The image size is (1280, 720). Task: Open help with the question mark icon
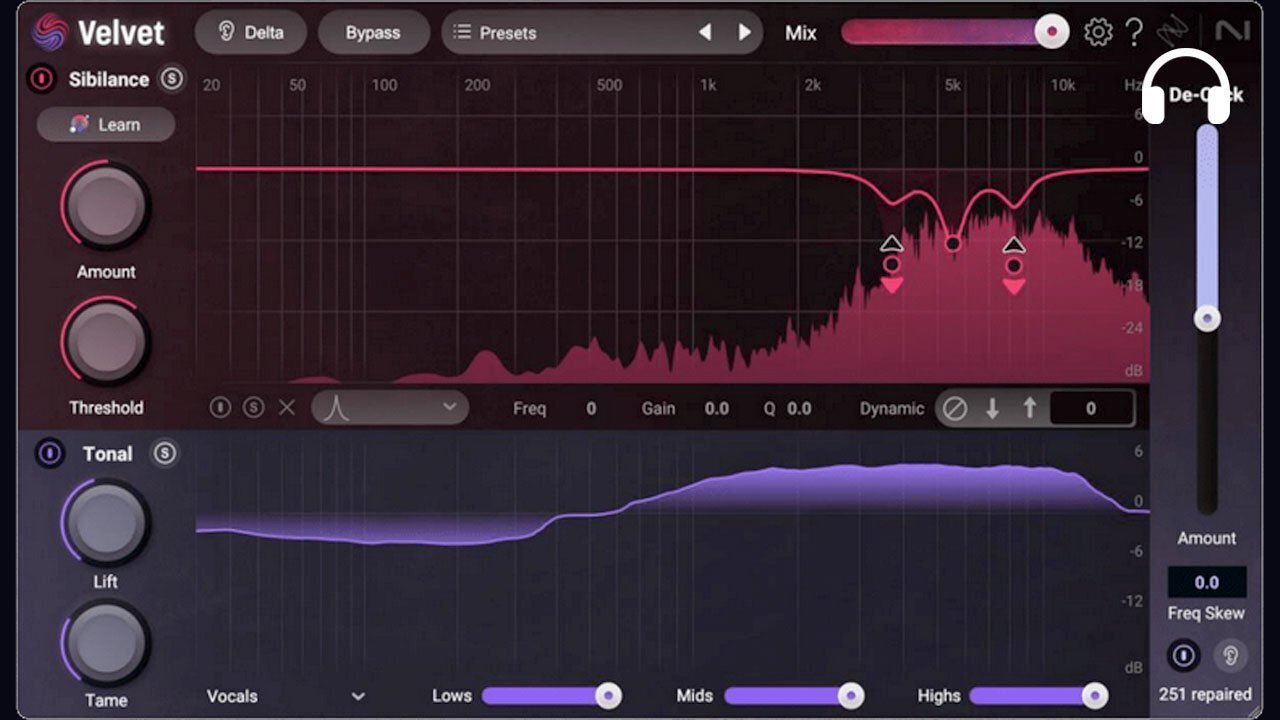pos(1133,32)
